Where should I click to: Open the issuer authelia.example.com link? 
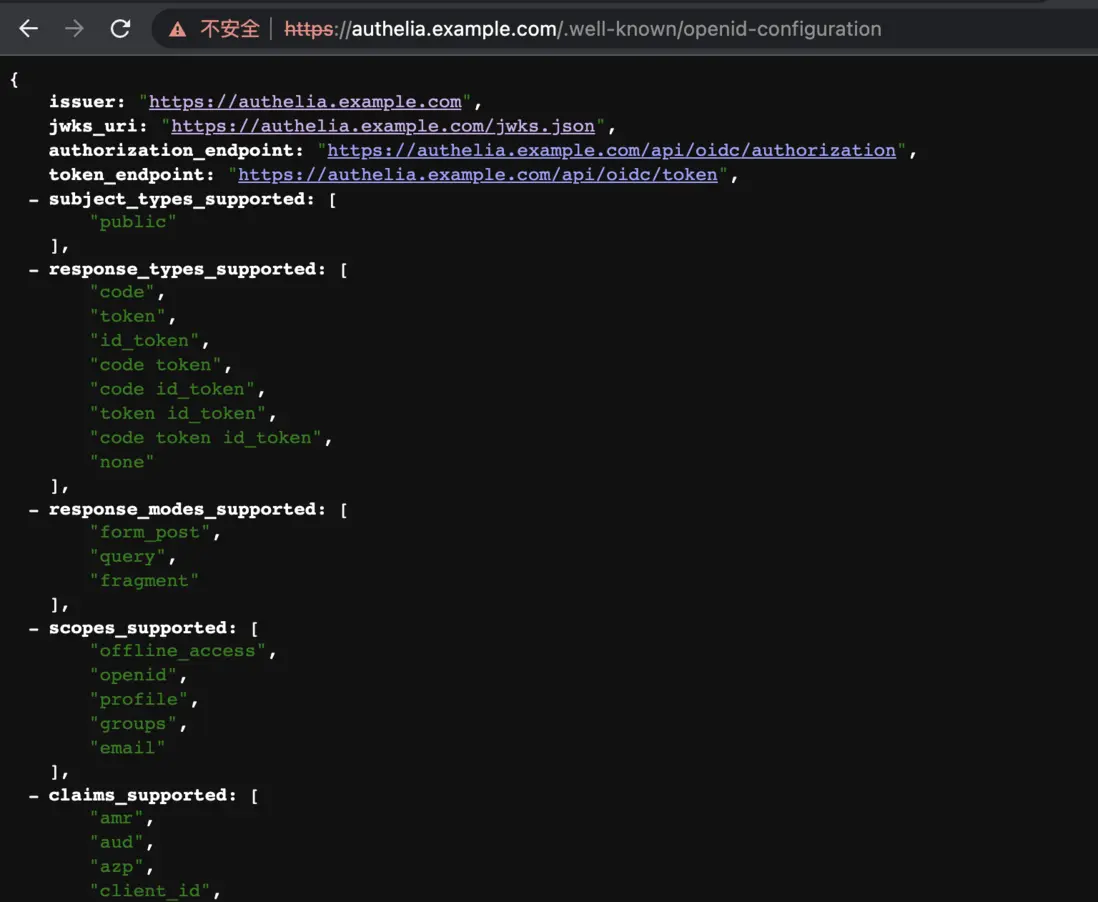pyautogui.click(x=305, y=102)
